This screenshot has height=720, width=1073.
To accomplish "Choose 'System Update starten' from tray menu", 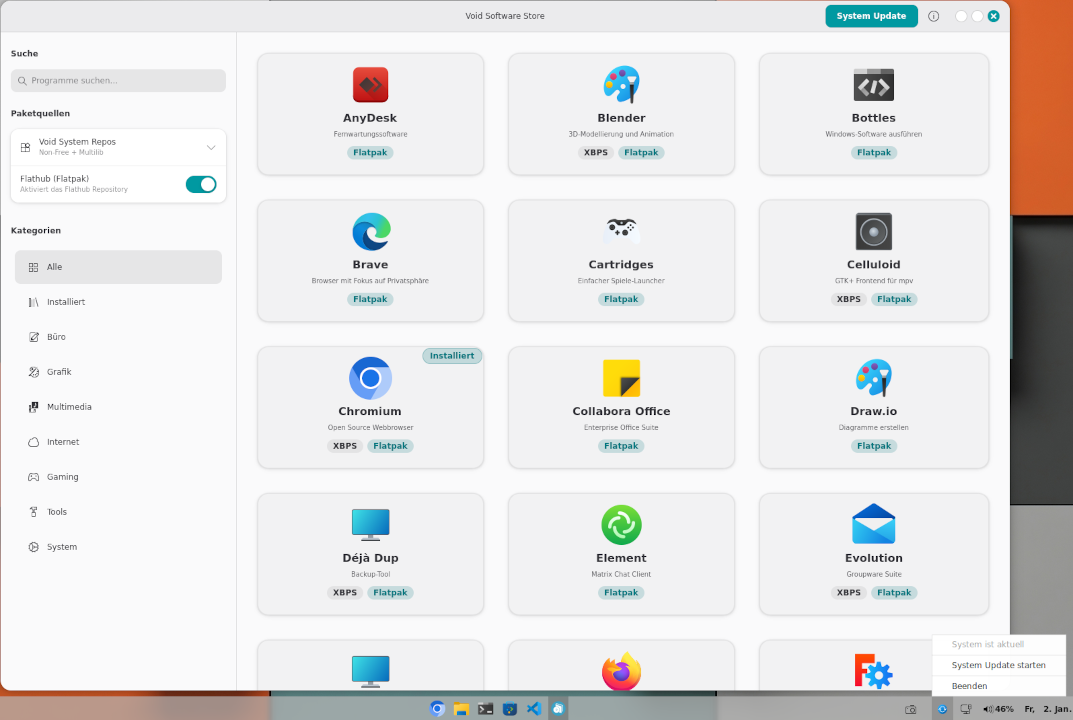I will point(998,665).
